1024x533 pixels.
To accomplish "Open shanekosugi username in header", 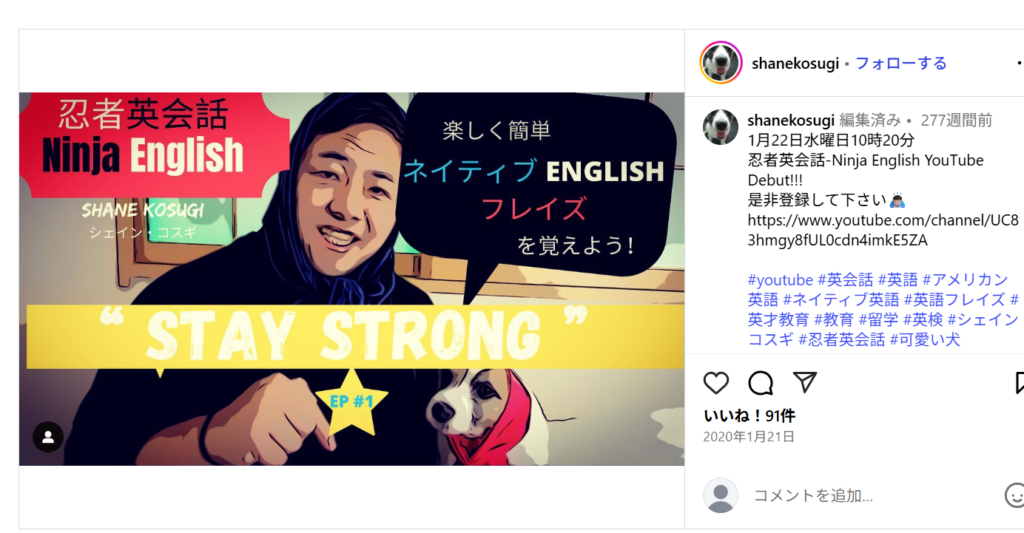I will click(795, 63).
